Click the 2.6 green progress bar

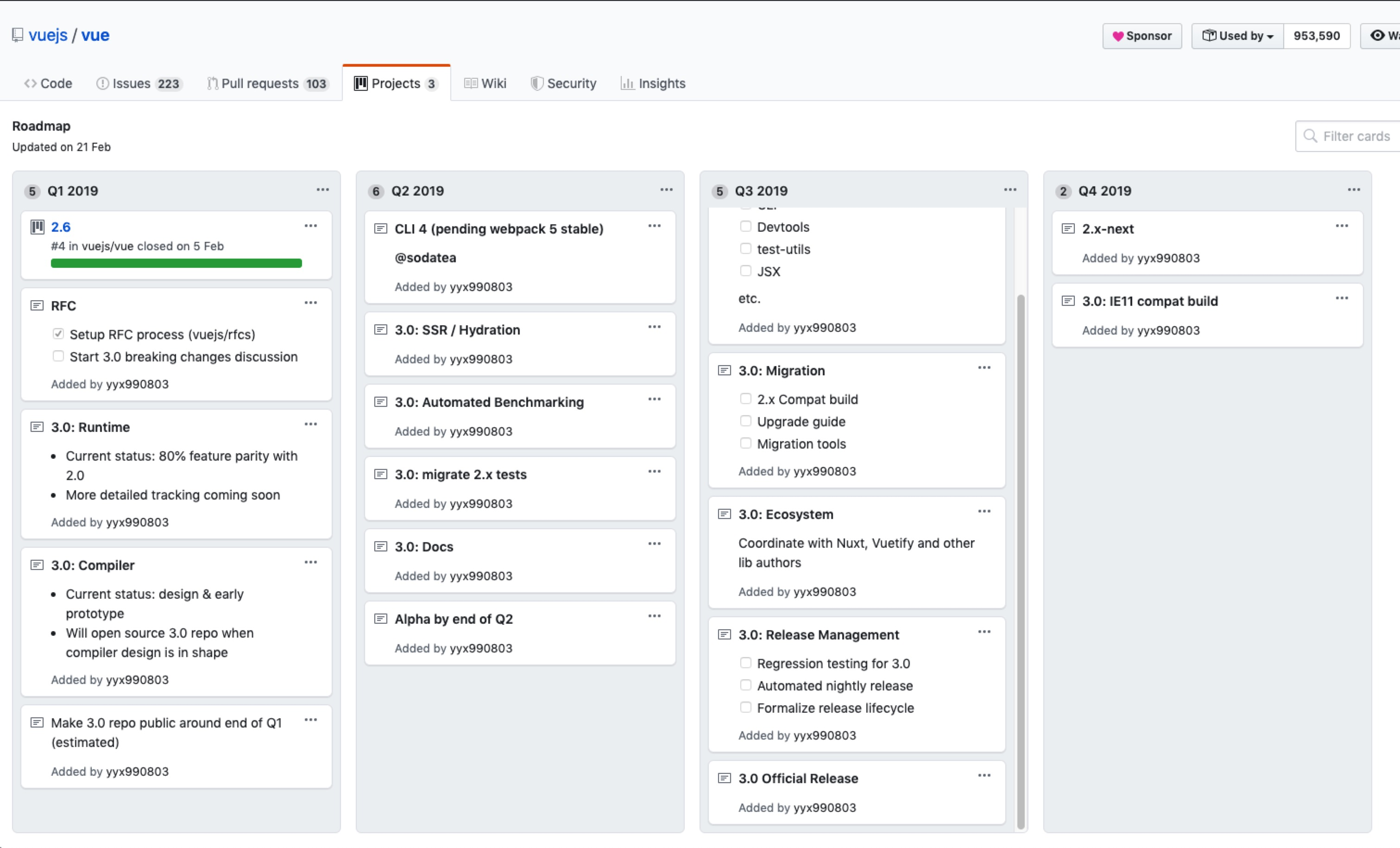[176, 263]
